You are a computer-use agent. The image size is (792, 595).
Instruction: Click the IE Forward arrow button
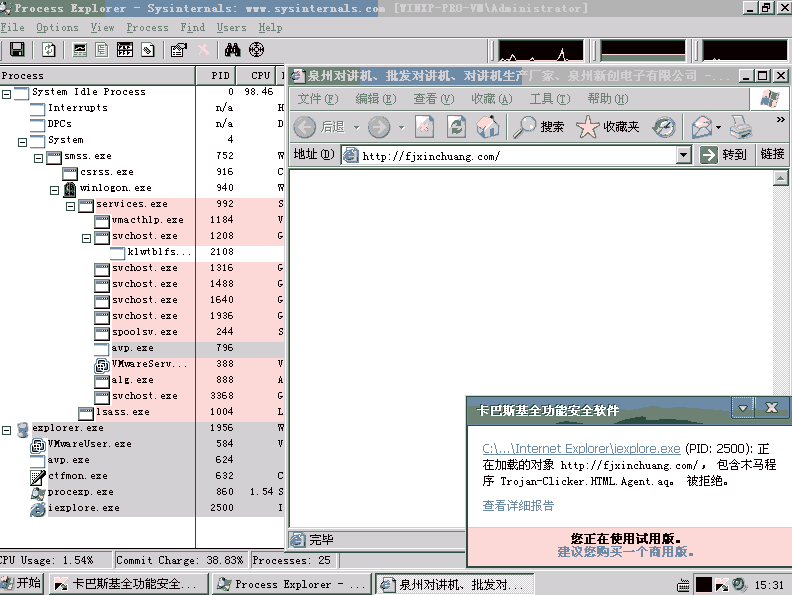pos(379,127)
